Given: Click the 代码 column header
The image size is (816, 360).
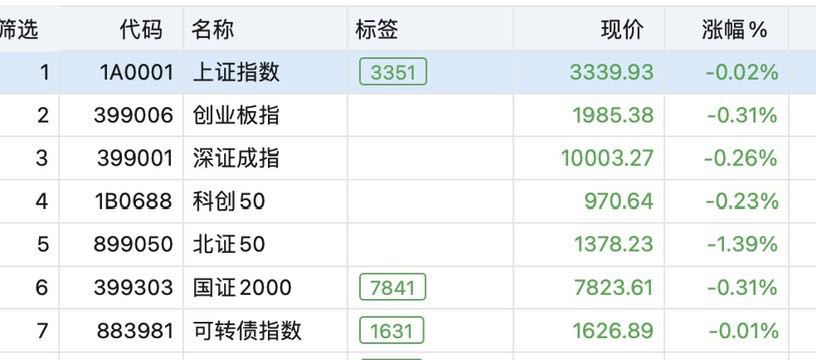Looking at the screenshot, I should pos(141,30).
